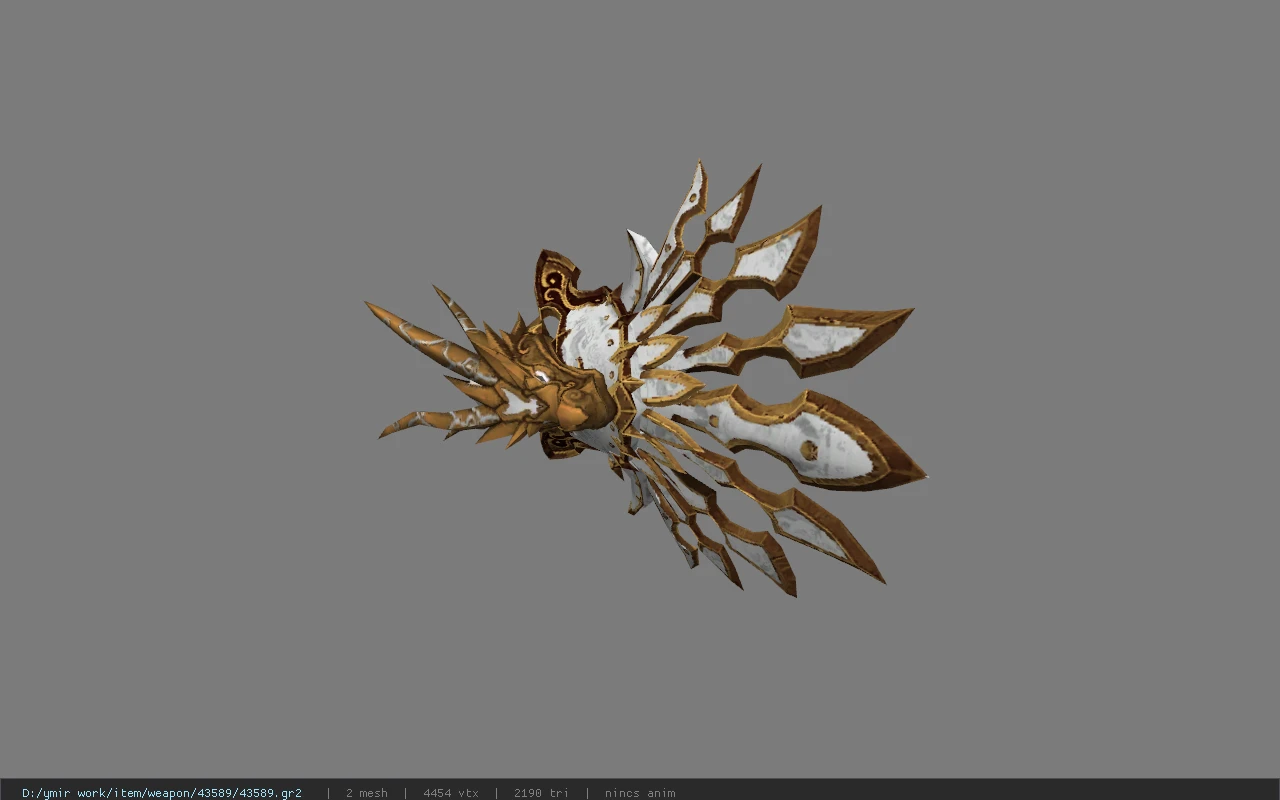This screenshot has height=800, width=1280.
Task: Select the 3D weapon model in the viewport
Action: [x=646, y=380]
